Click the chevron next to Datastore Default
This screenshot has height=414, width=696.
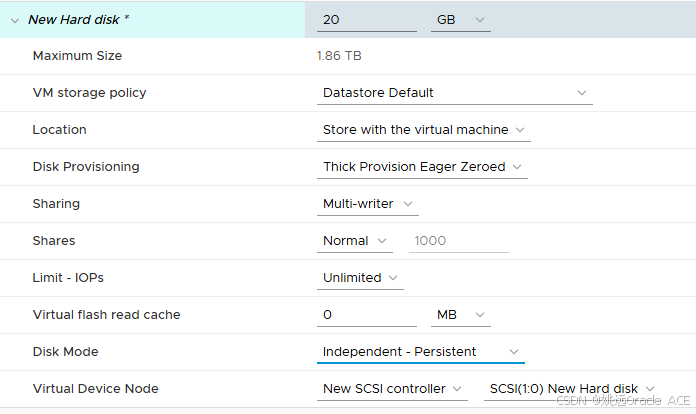tap(581, 93)
